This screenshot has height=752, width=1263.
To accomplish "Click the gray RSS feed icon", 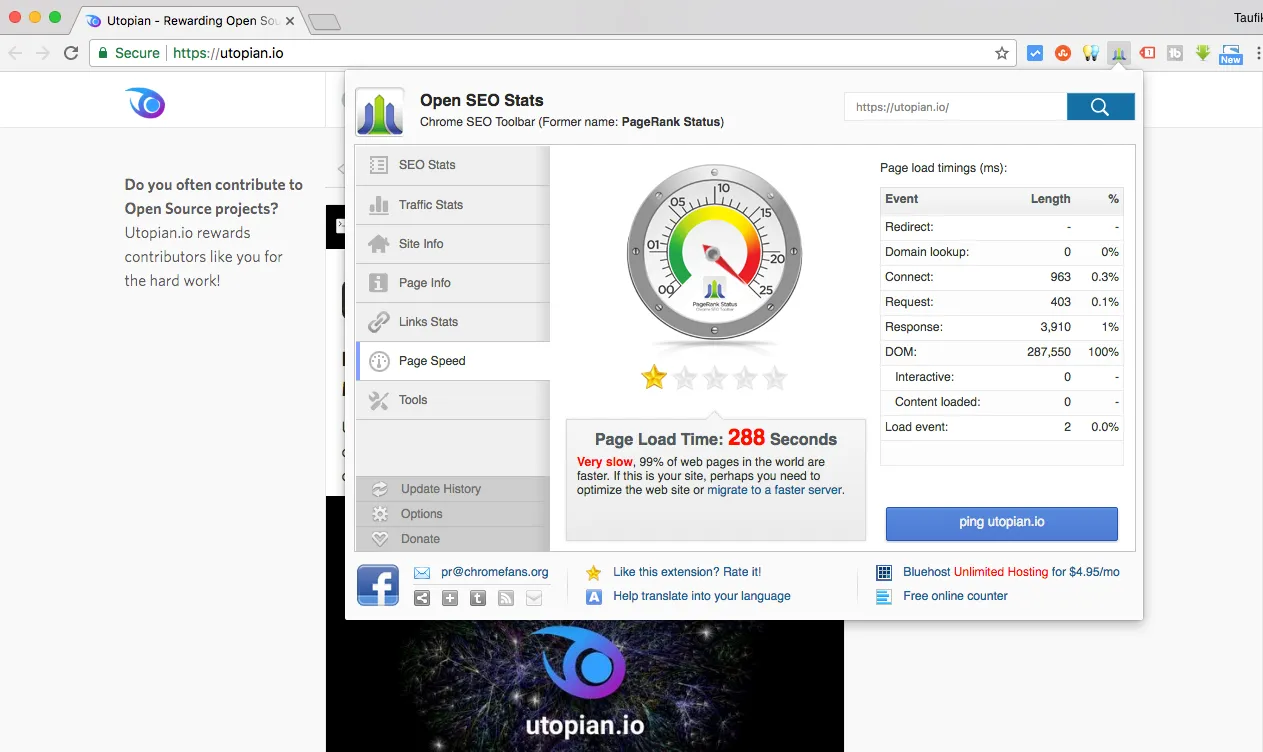I will click(x=506, y=598).
